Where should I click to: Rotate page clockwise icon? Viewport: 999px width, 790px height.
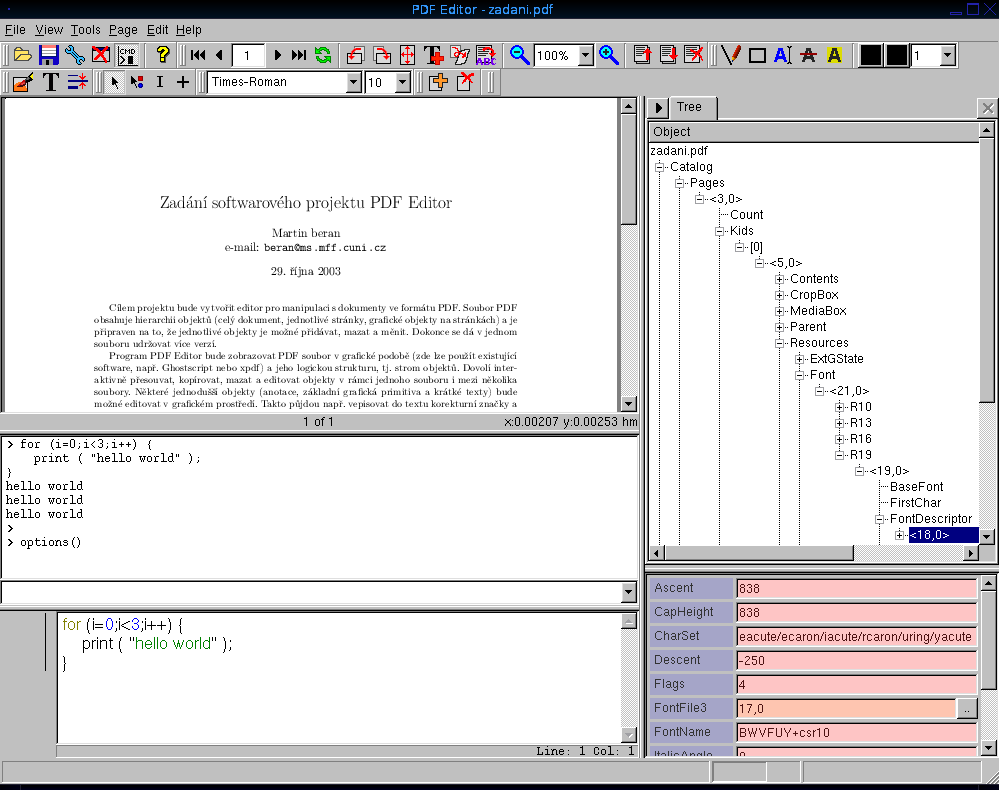(382, 55)
